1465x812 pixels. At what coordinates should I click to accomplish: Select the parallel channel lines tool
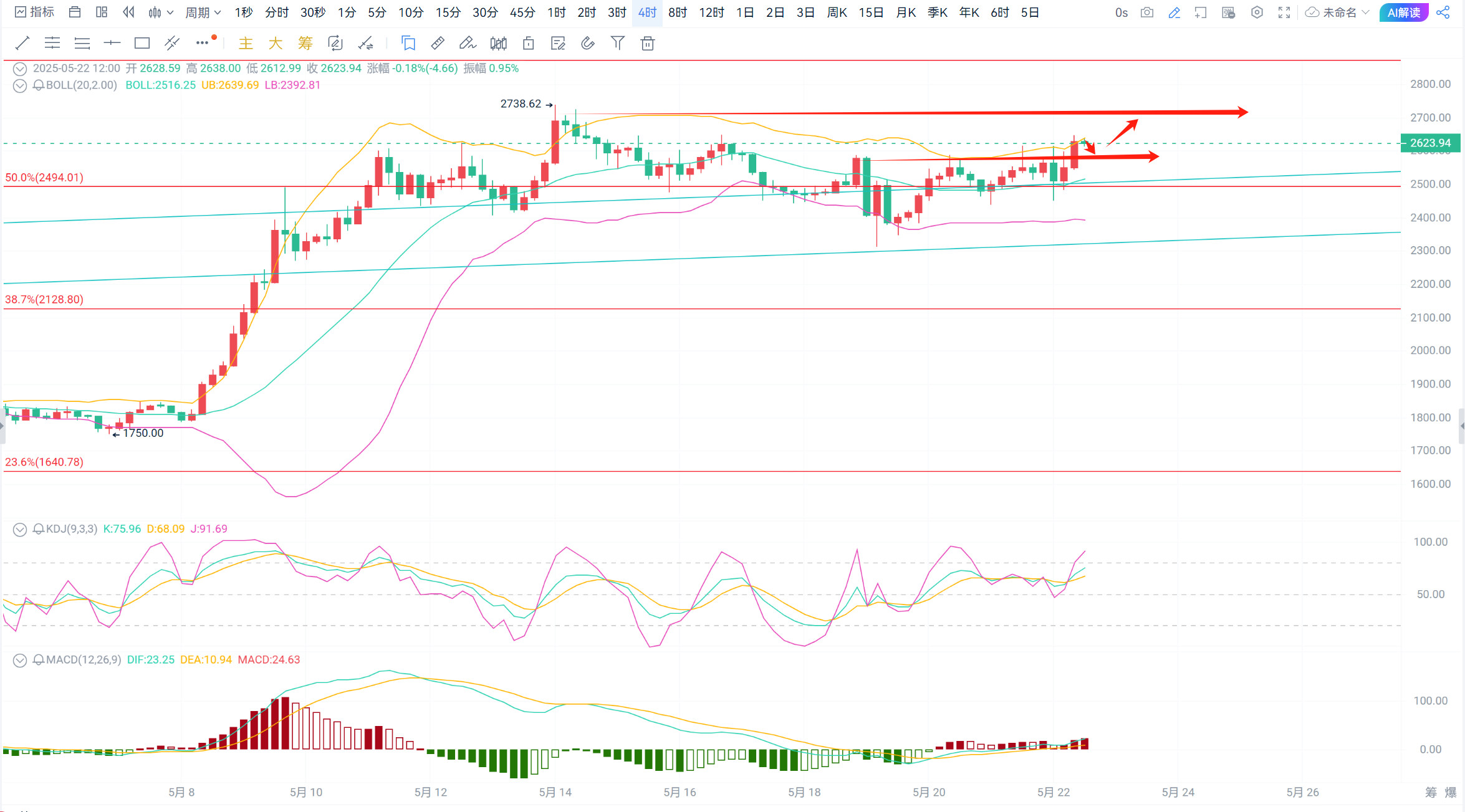pyautogui.click(x=52, y=43)
